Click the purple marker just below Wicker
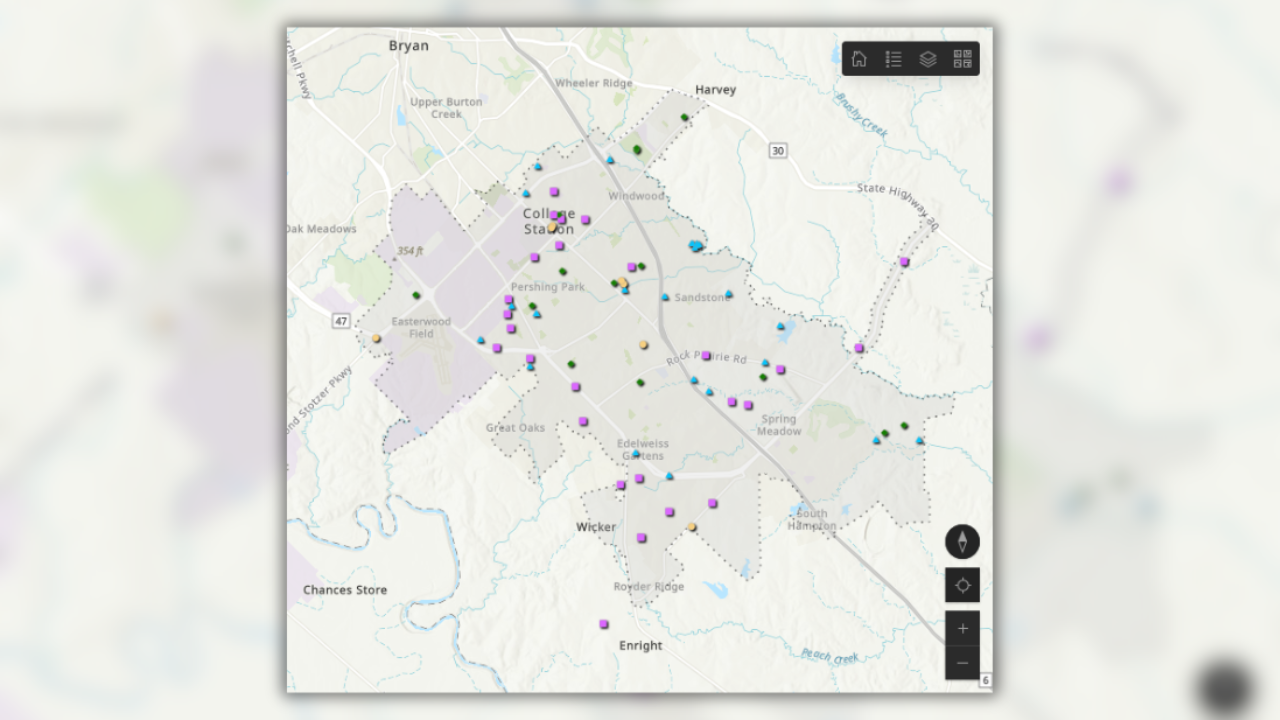This screenshot has height=720, width=1280. pyautogui.click(x=641, y=538)
